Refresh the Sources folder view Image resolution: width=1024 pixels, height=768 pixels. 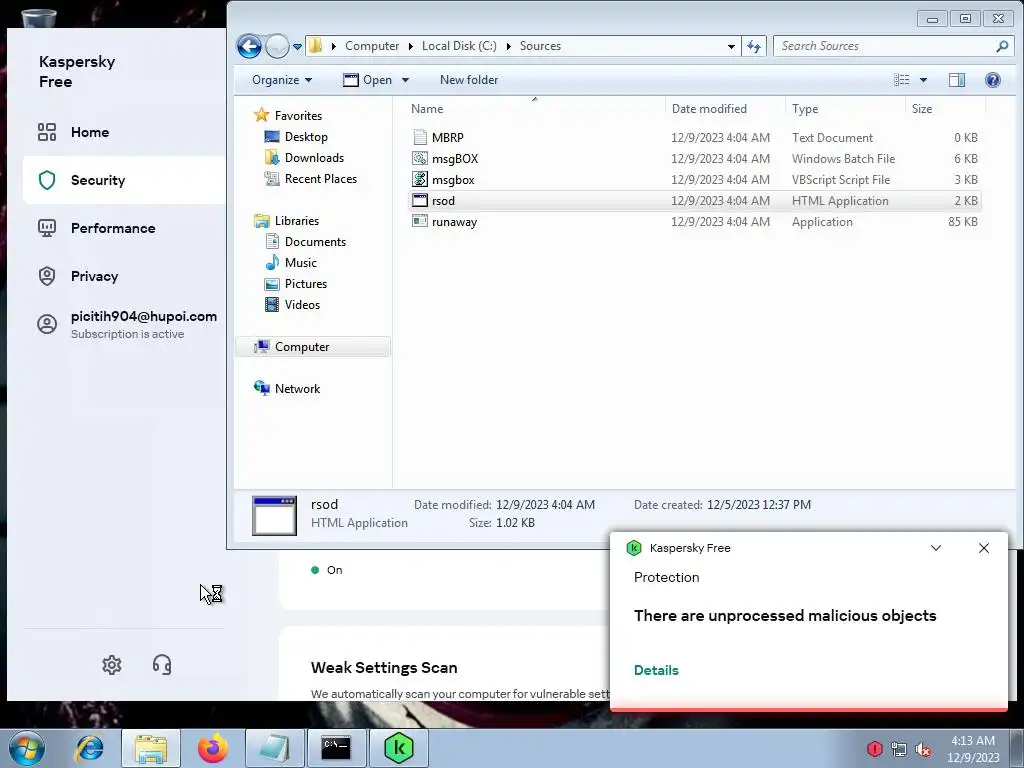click(x=754, y=46)
